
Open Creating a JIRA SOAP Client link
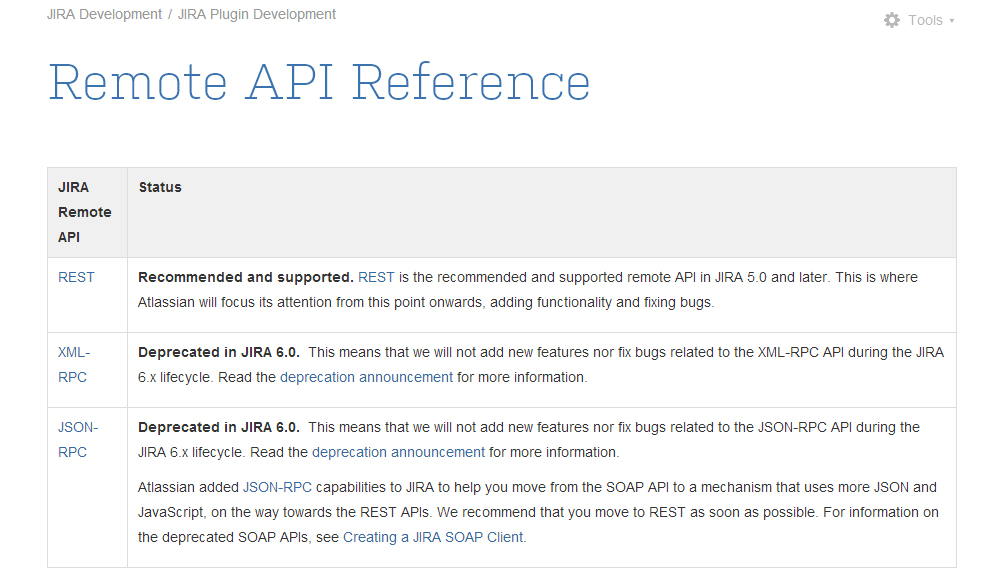coord(434,538)
